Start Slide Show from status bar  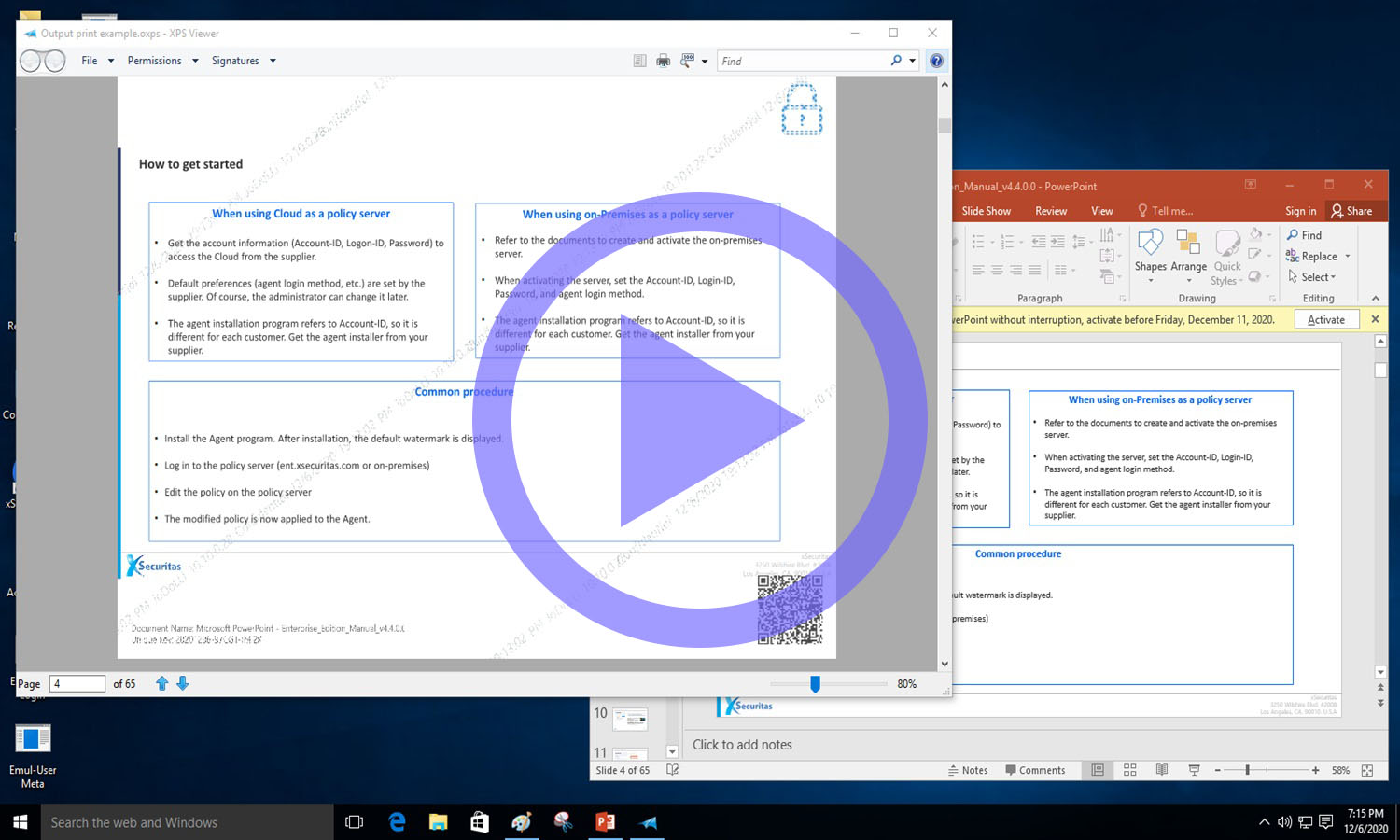tap(1194, 770)
